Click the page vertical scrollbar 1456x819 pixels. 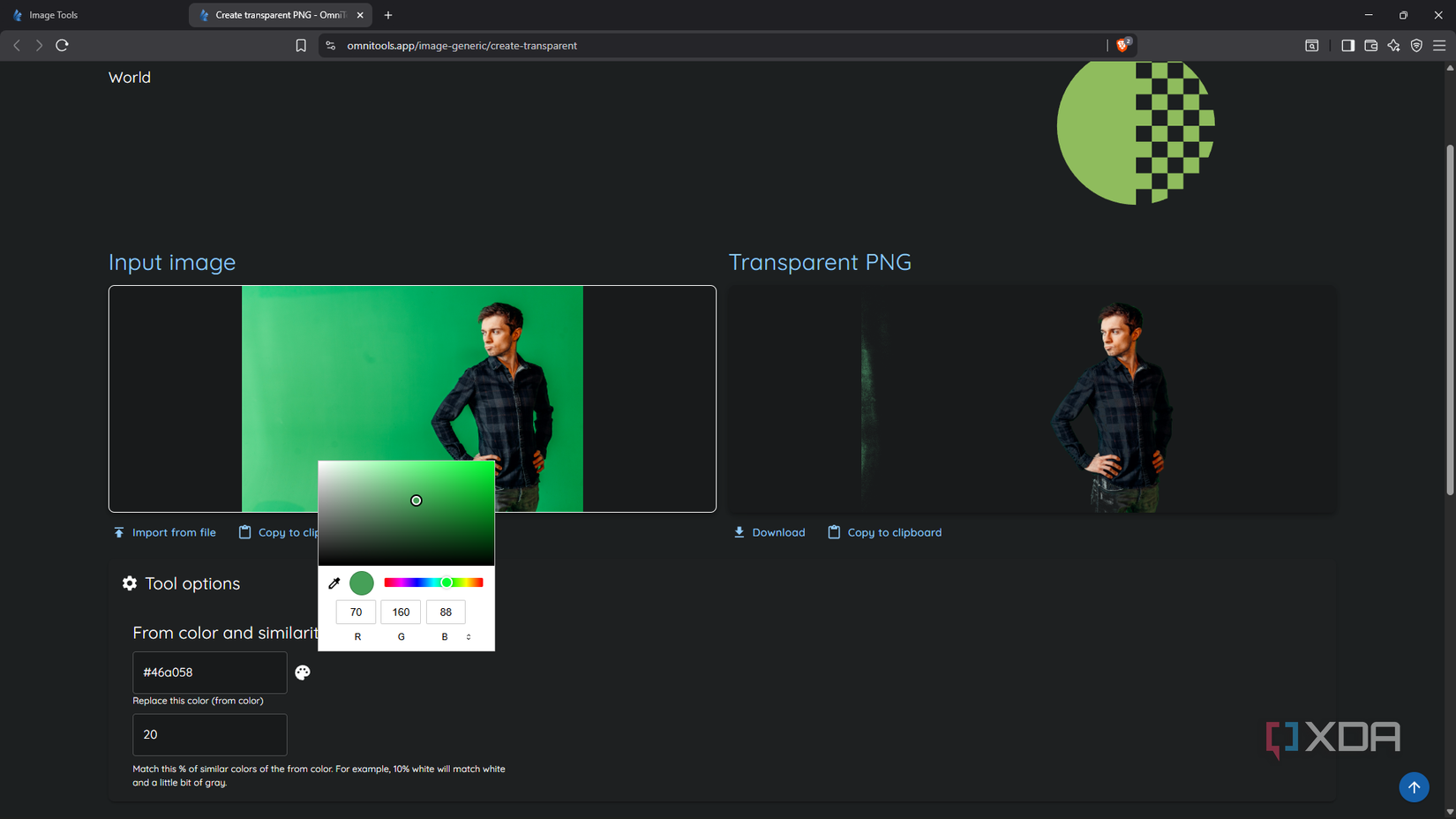[1450, 319]
